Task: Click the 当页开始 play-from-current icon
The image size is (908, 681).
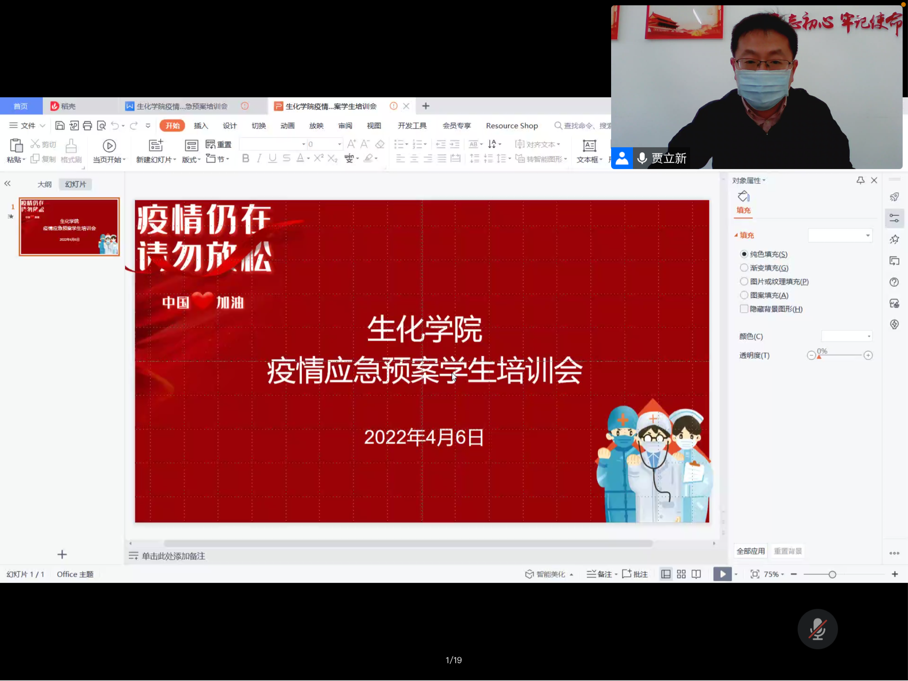Action: pyautogui.click(x=109, y=146)
